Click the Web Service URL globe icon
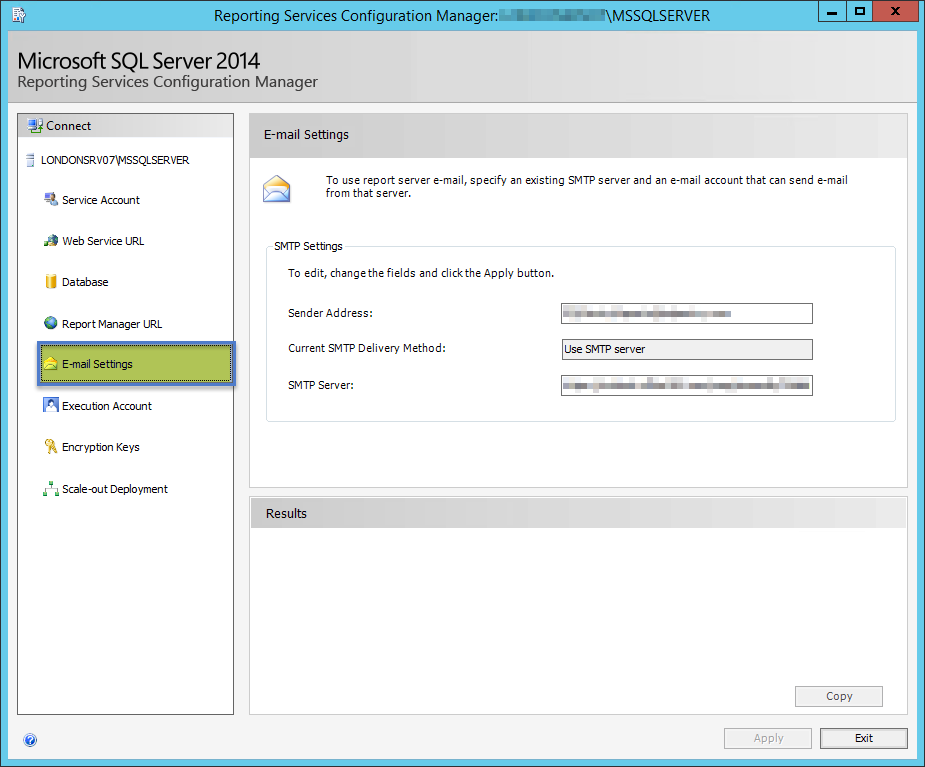Screen dimensions: 925x767 tap(51, 241)
